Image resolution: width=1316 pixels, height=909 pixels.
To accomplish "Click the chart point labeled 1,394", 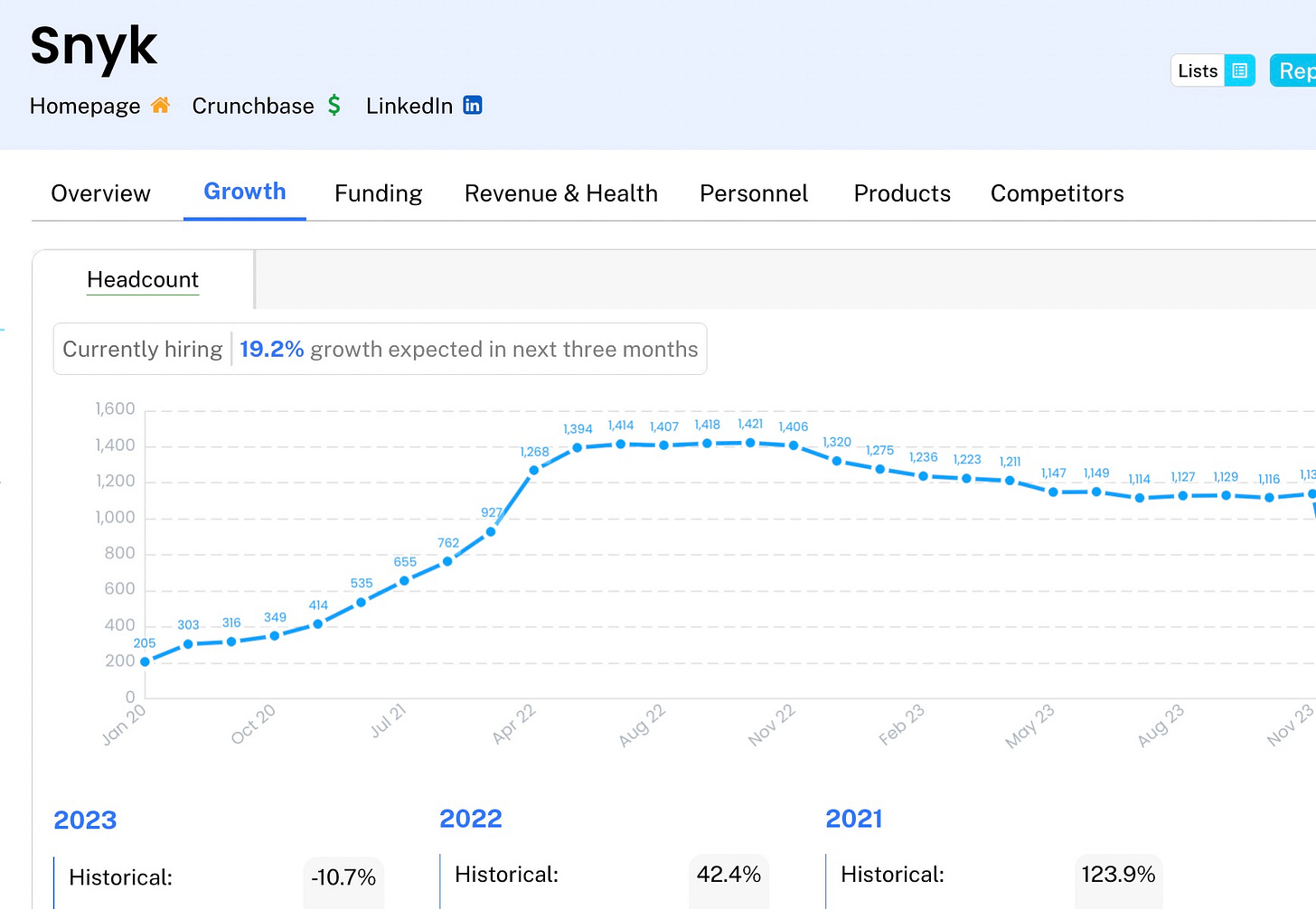I will click(x=578, y=447).
